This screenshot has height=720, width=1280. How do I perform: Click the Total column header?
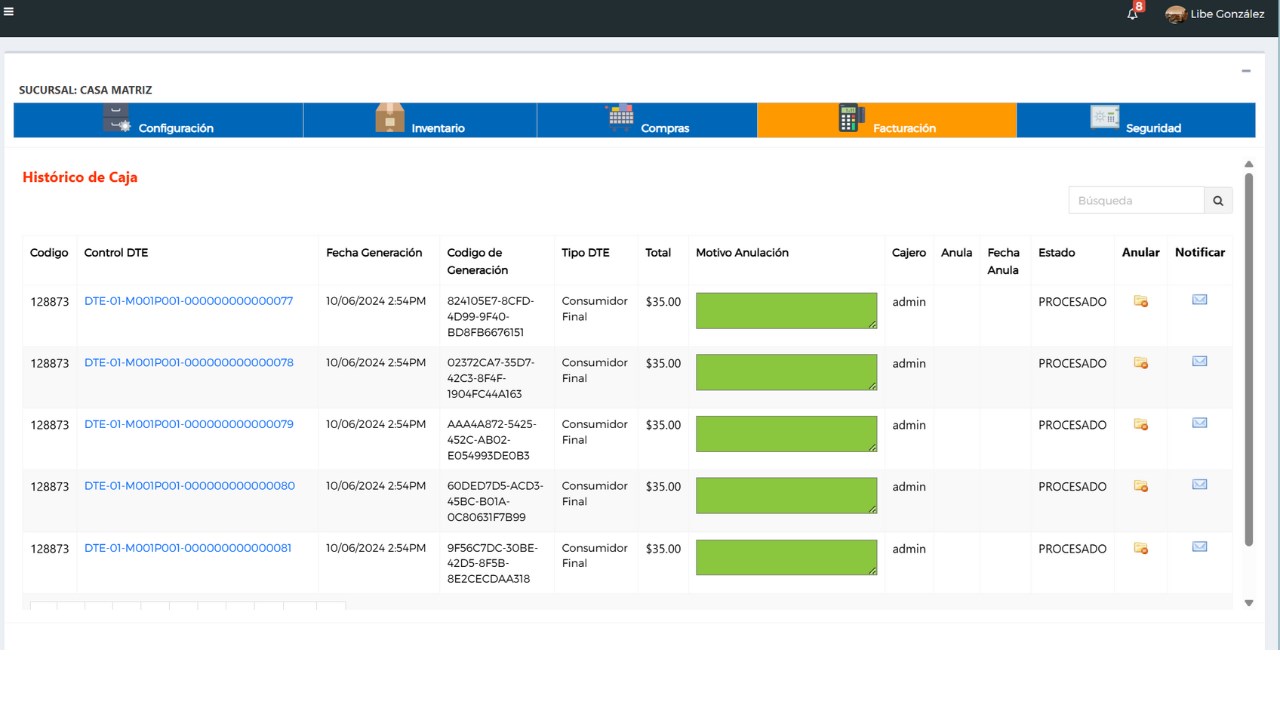point(658,253)
